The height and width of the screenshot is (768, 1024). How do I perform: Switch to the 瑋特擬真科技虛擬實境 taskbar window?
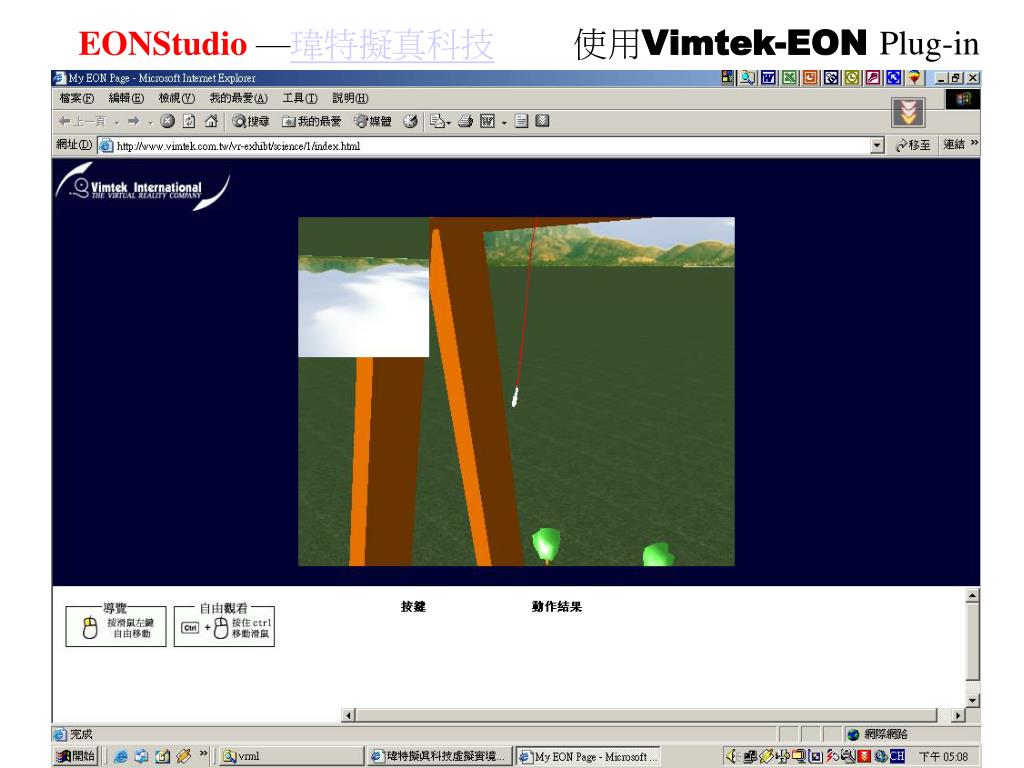439,756
